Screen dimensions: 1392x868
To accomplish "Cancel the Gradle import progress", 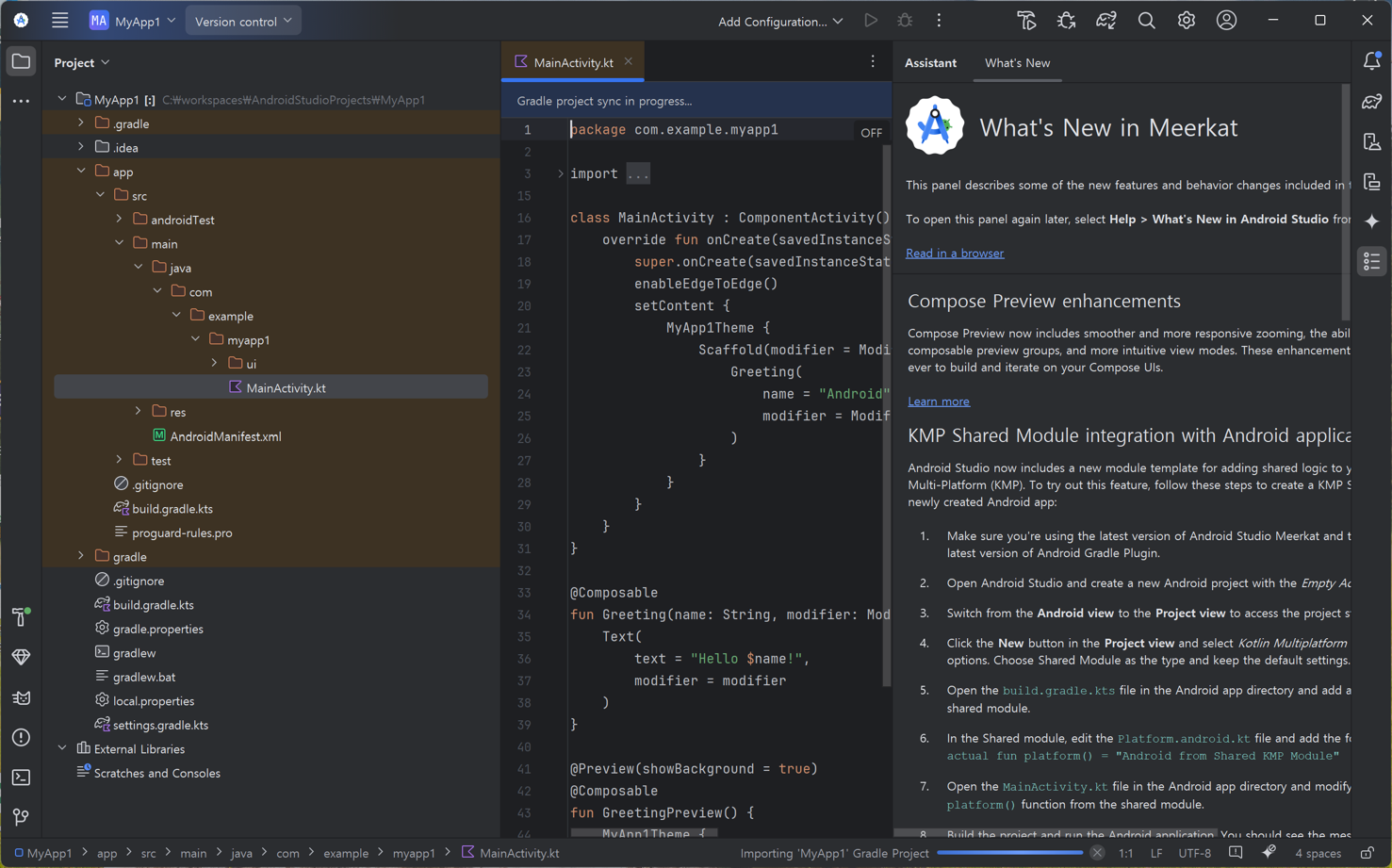I will 1097,853.
